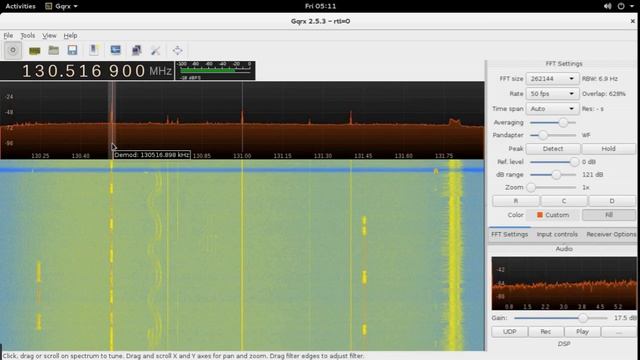Switch to the Input controls tab
640x360 pixels.
(x=557, y=234)
